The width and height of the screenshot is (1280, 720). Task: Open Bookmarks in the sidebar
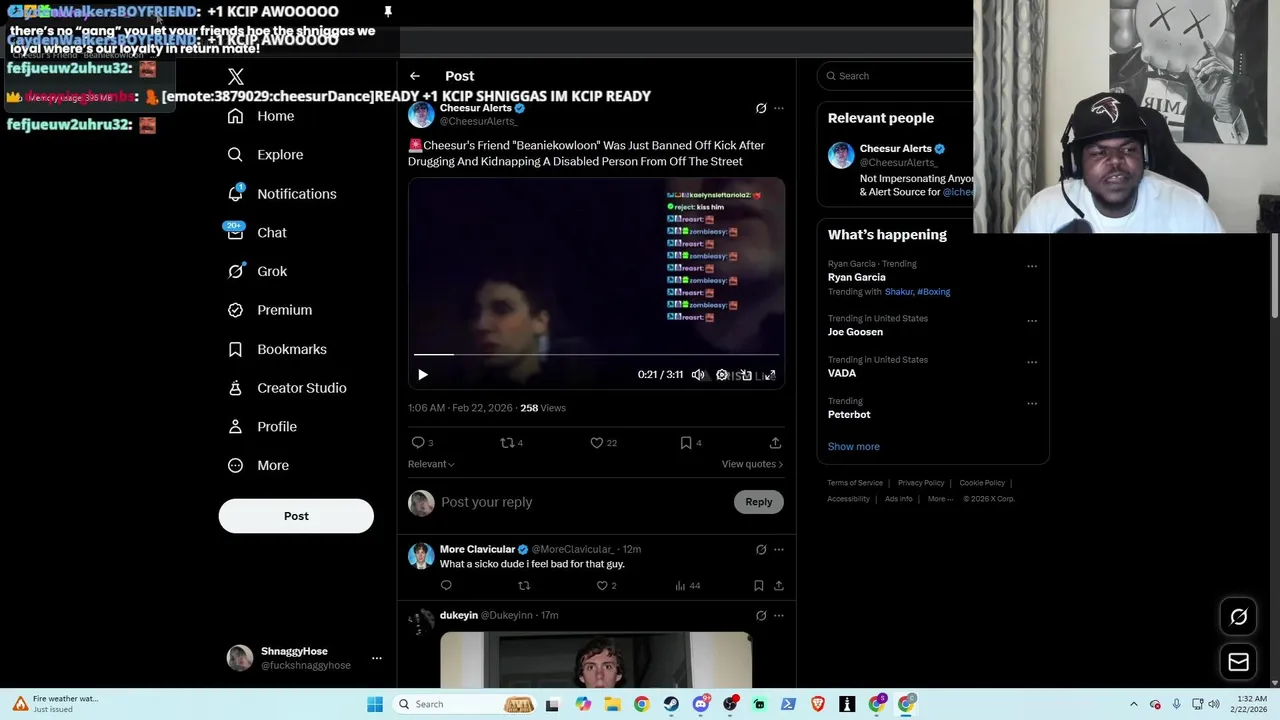[277, 349]
